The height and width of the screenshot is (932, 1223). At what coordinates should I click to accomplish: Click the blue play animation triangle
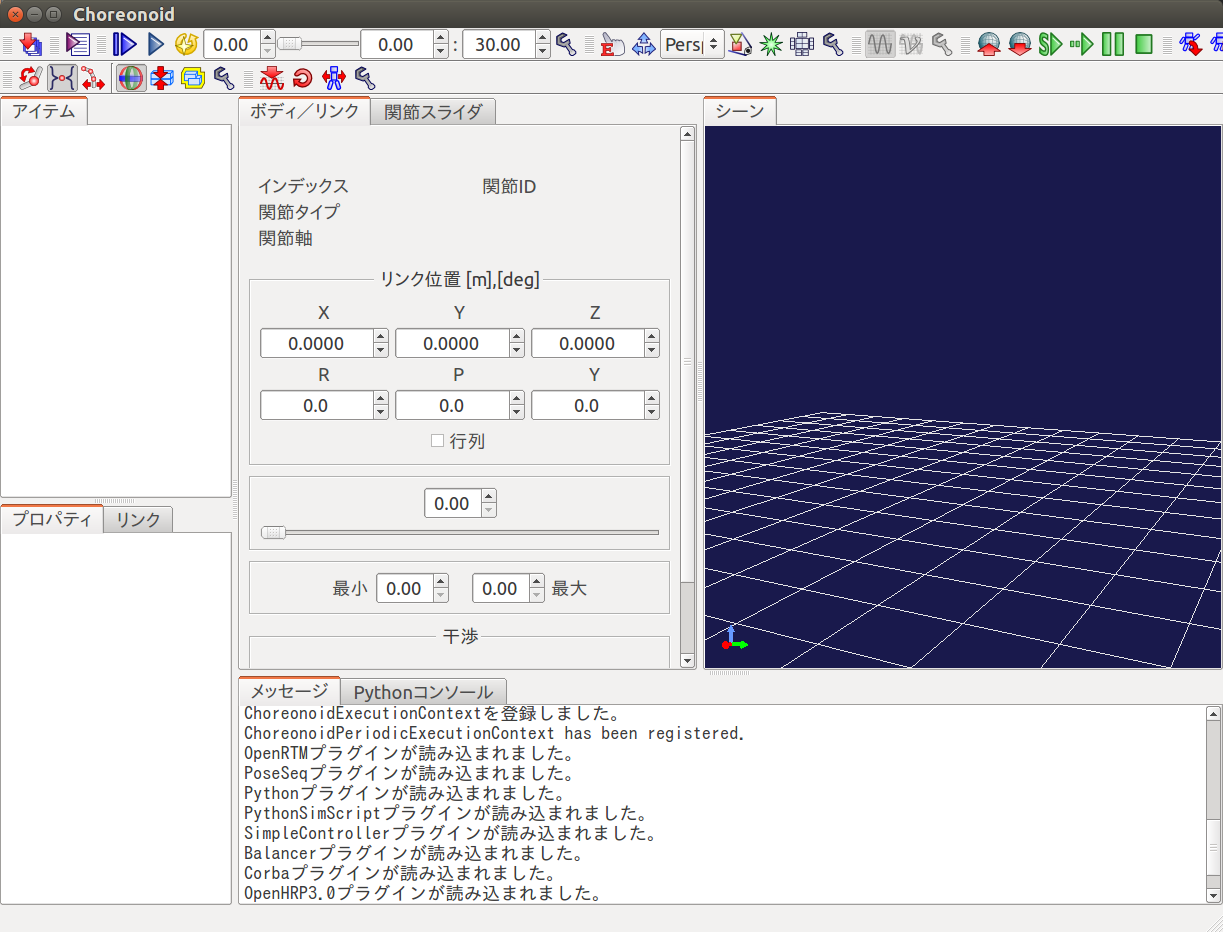155,44
